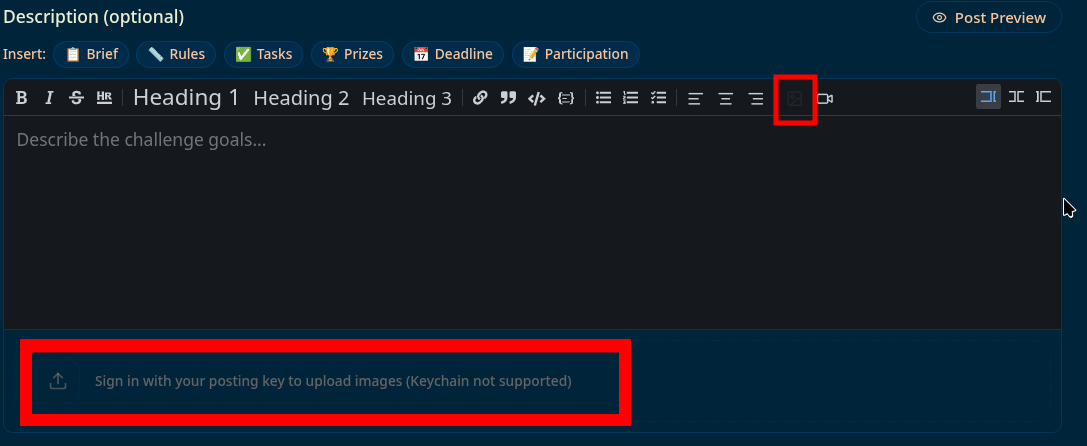Screen dimensions: 1087x446
Task: Toggle italic formatting
Action: (49, 98)
